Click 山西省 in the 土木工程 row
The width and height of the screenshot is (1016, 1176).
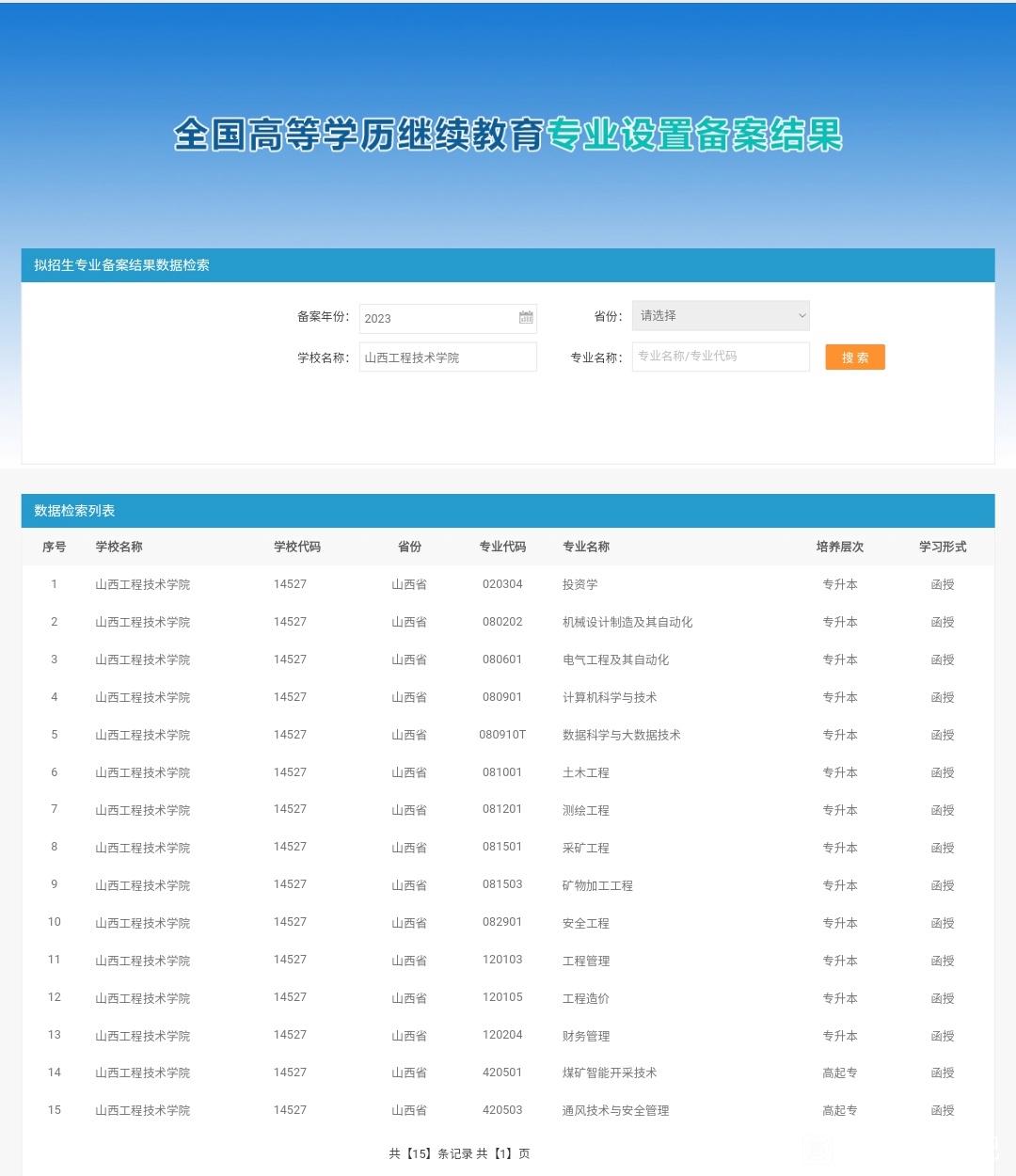(x=409, y=772)
